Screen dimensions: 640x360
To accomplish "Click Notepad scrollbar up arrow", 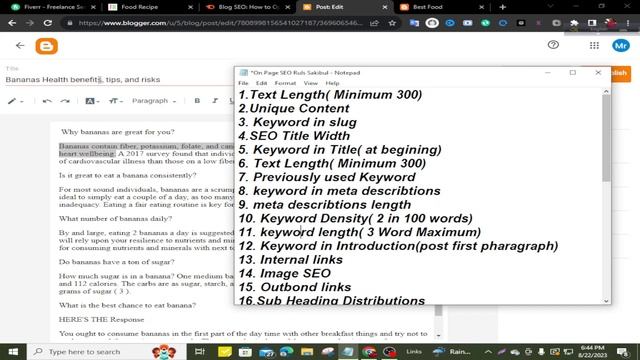I will coord(606,91).
